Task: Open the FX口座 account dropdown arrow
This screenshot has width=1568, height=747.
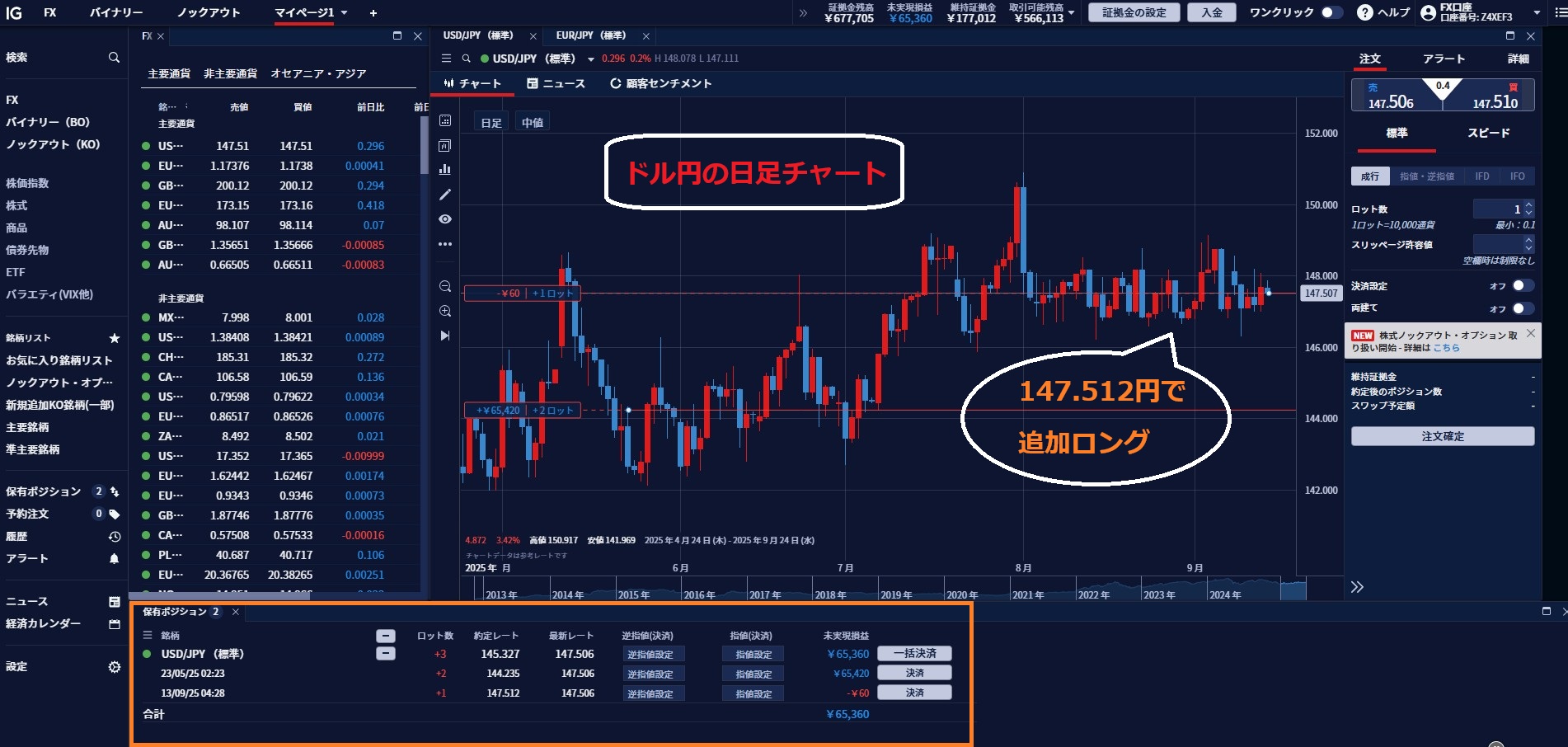Action: click(x=1537, y=12)
